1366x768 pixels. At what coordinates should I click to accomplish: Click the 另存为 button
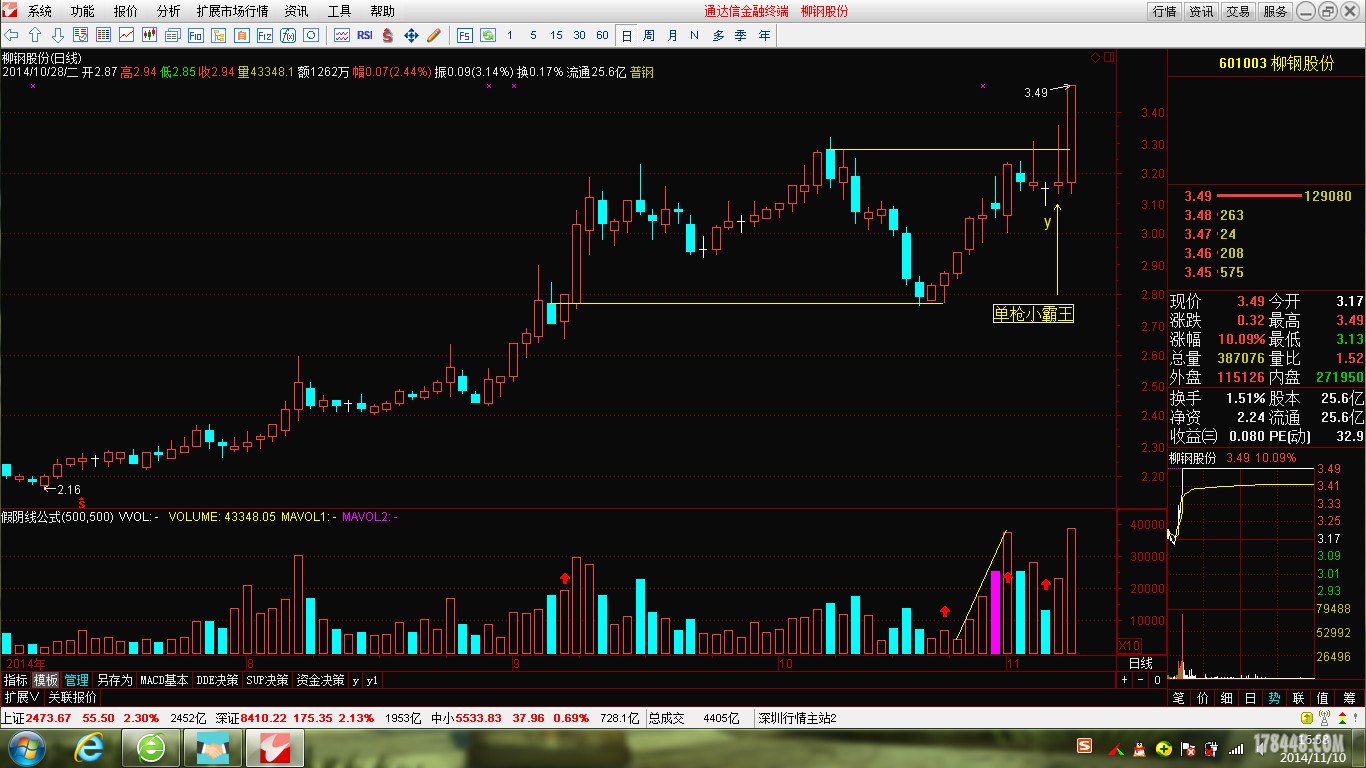coord(114,680)
